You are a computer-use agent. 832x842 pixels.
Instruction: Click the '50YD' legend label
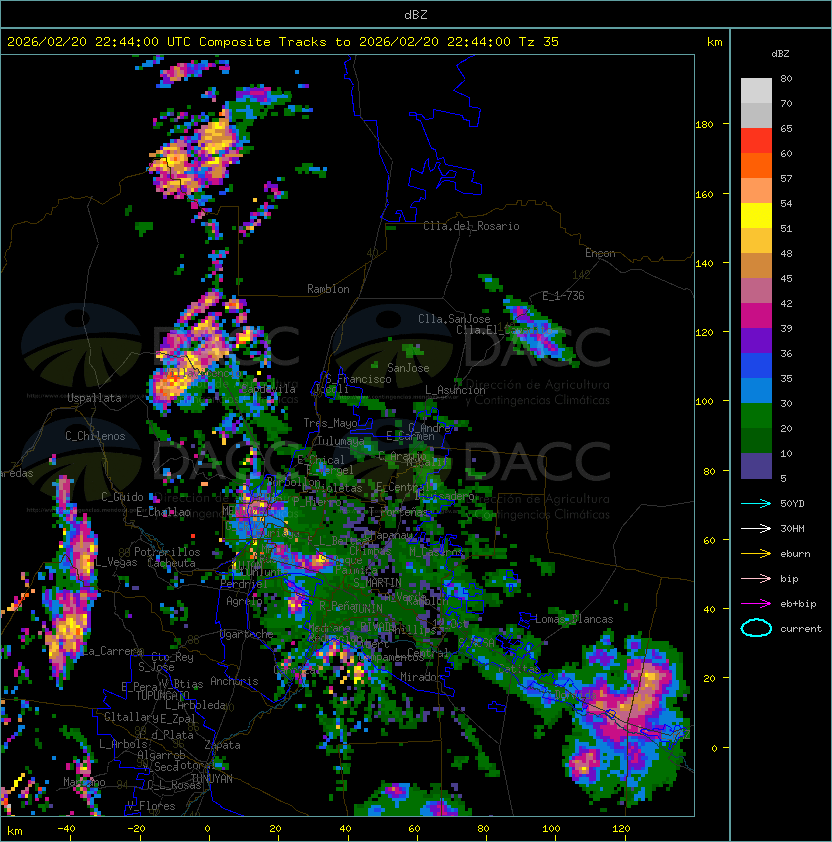pyautogui.click(x=792, y=504)
